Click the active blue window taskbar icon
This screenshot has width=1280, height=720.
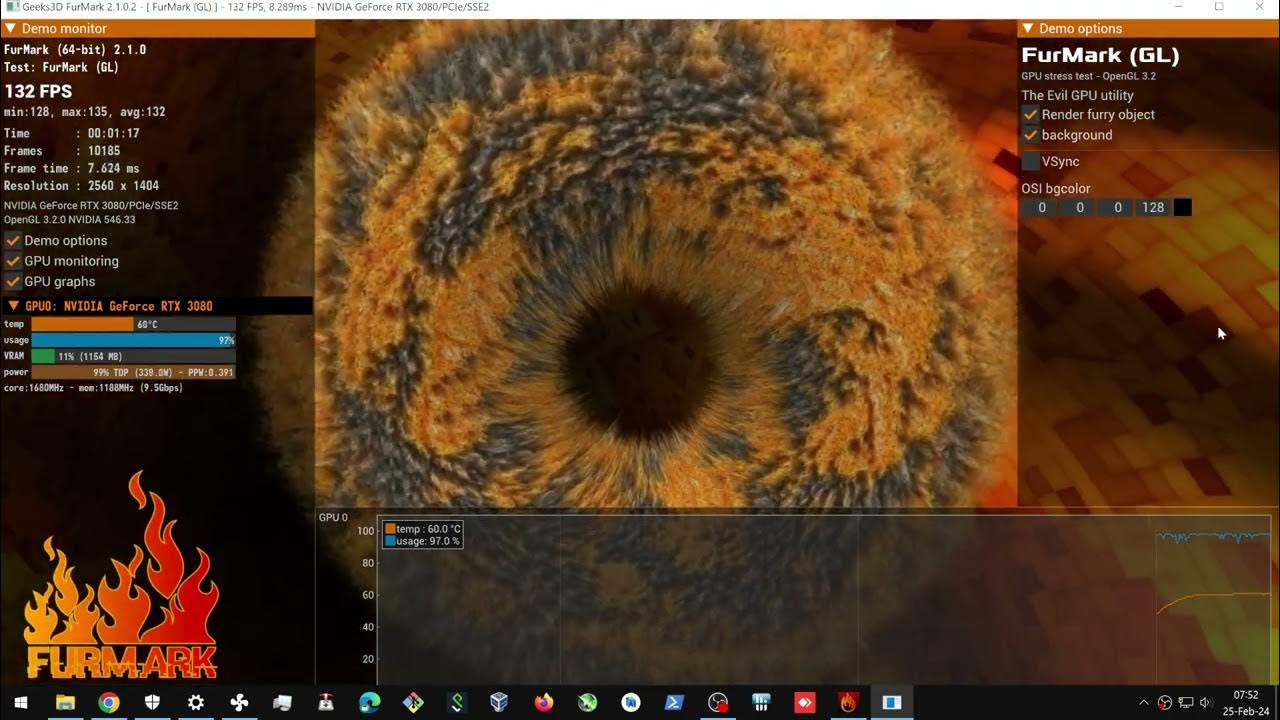(x=892, y=702)
